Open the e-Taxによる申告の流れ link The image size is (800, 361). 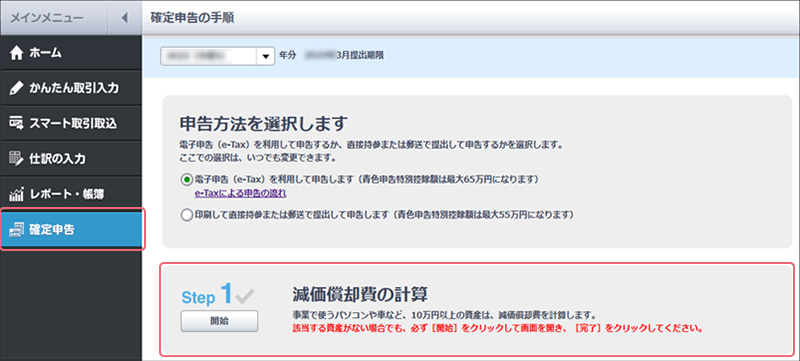click(240, 193)
